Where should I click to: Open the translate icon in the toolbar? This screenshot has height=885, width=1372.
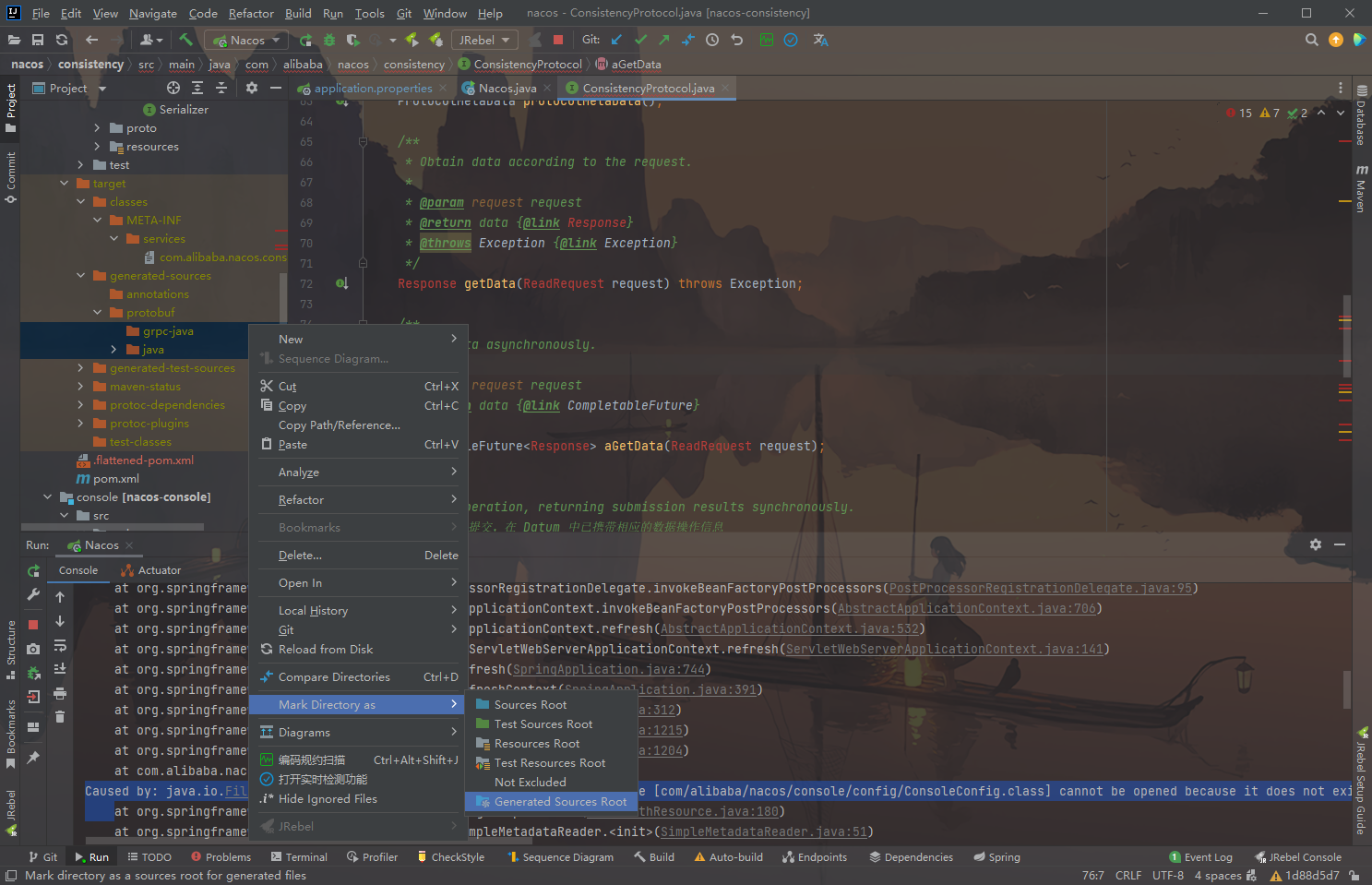[820, 40]
